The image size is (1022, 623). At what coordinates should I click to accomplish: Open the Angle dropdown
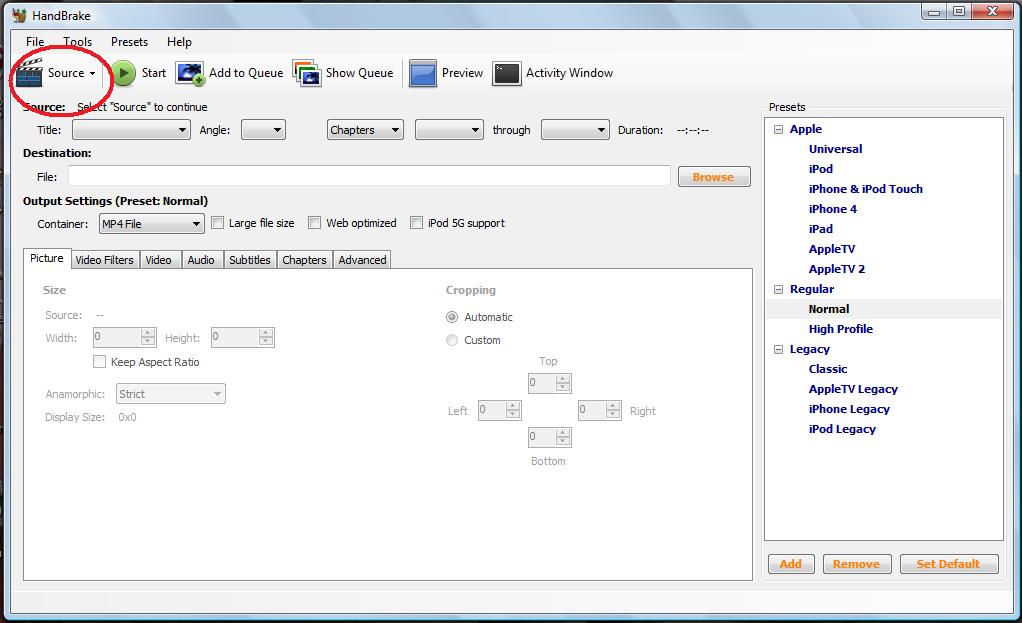click(263, 130)
